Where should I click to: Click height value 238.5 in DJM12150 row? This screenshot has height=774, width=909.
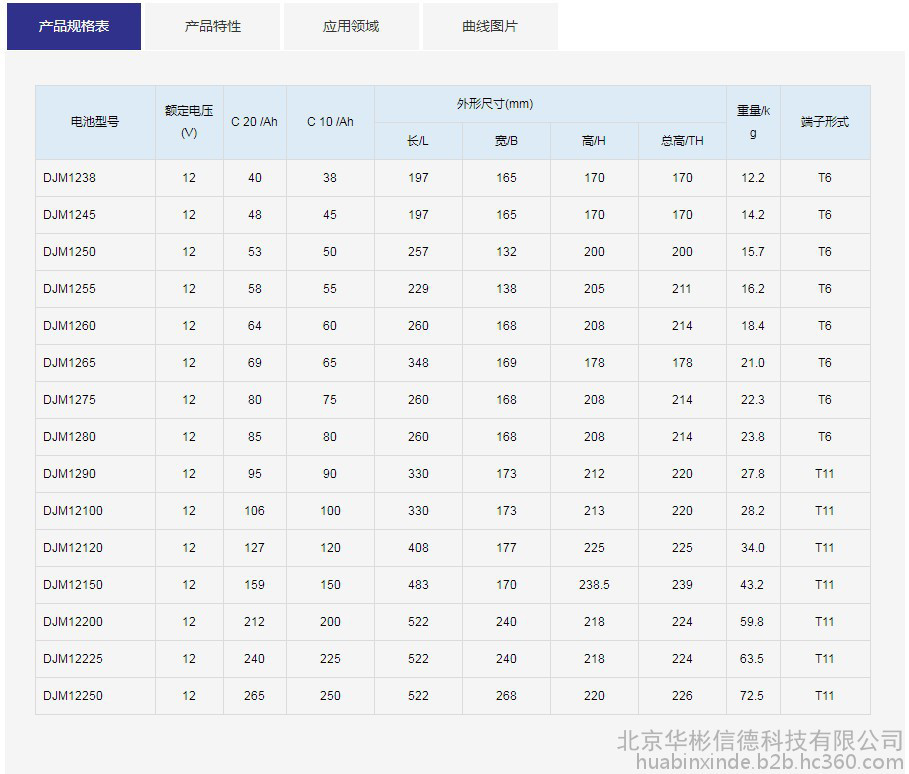(594, 585)
